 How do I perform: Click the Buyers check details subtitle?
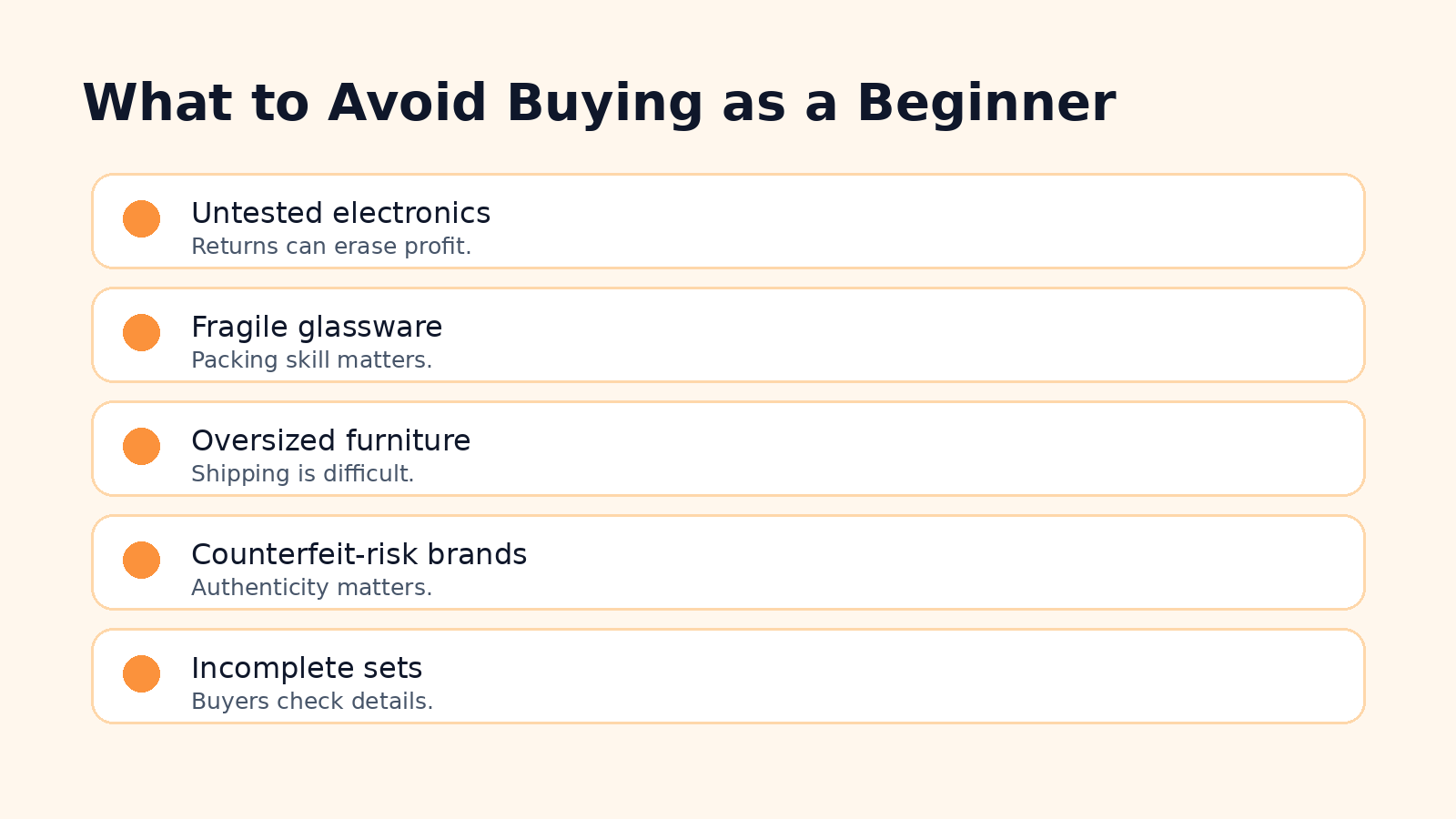point(312,702)
